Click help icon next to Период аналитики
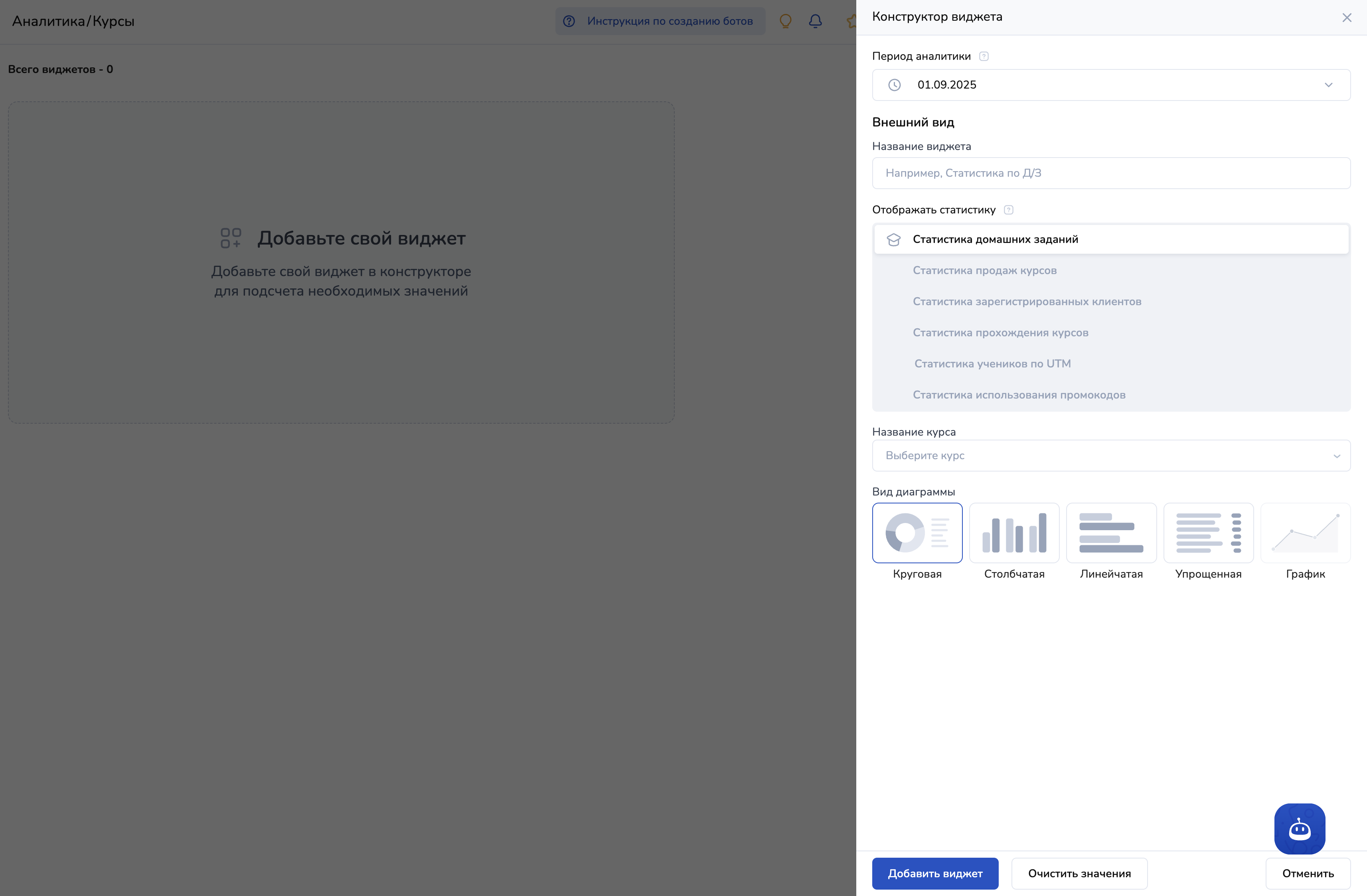The width and height of the screenshot is (1367, 896). tap(983, 56)
